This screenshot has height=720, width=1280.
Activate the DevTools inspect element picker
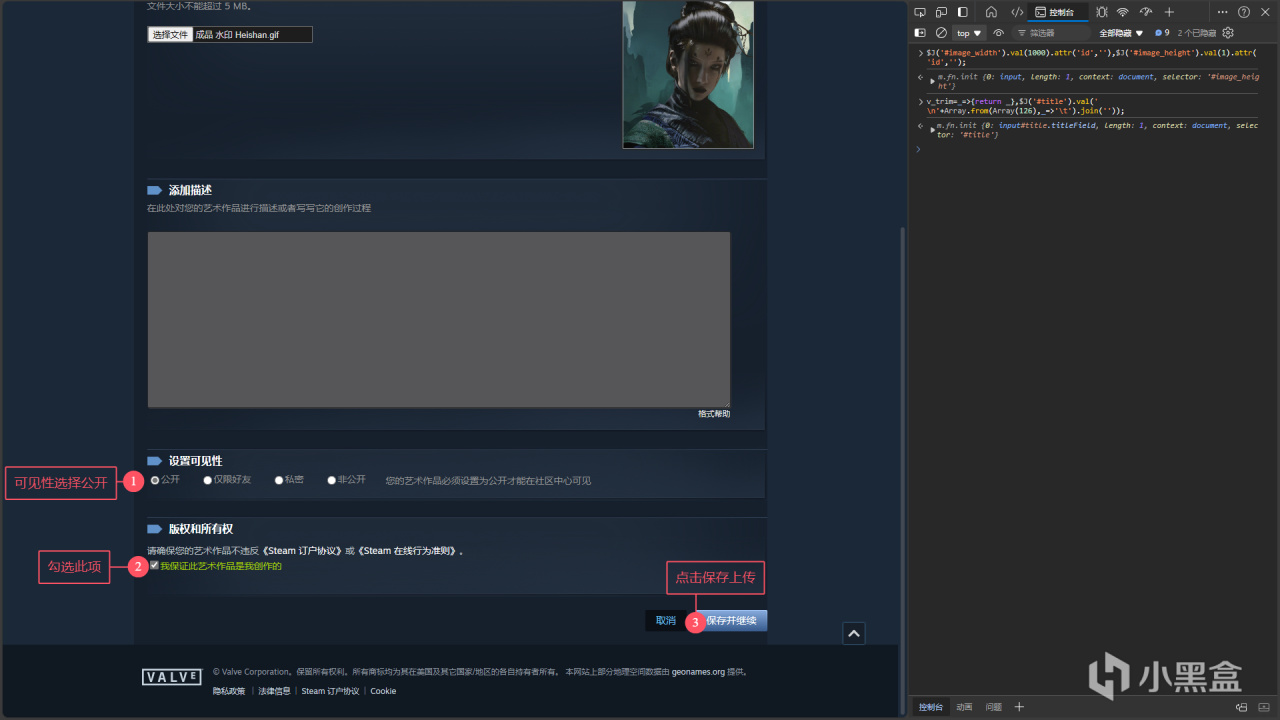tap(920, 12)
